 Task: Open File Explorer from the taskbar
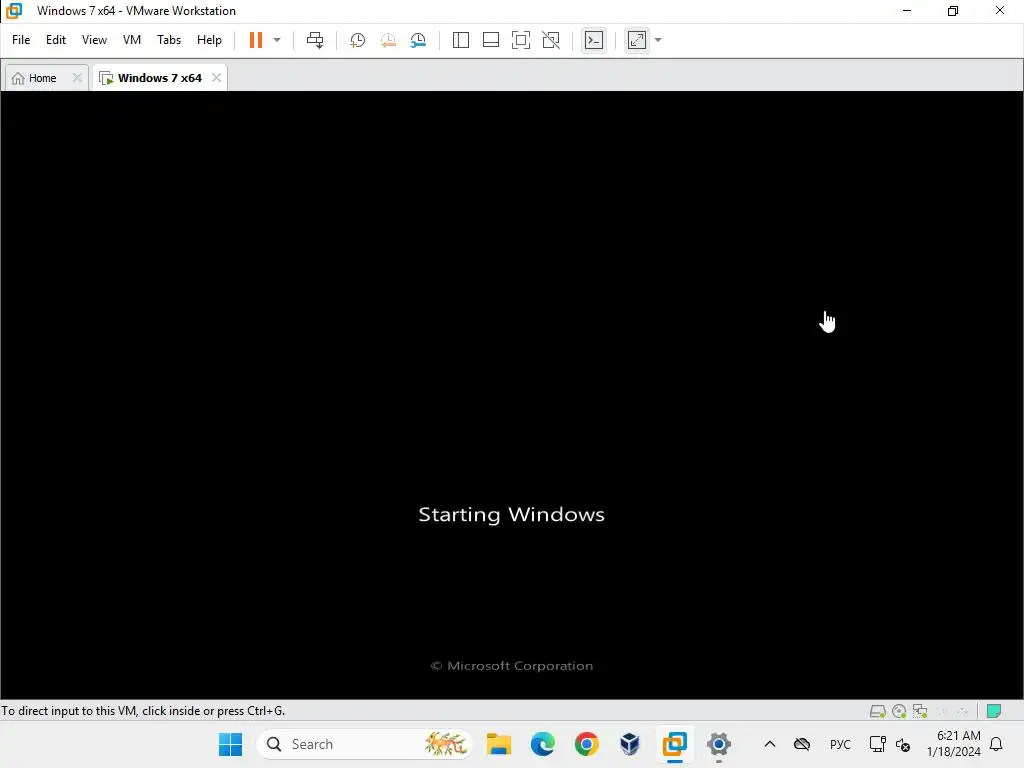coord(499,744)
